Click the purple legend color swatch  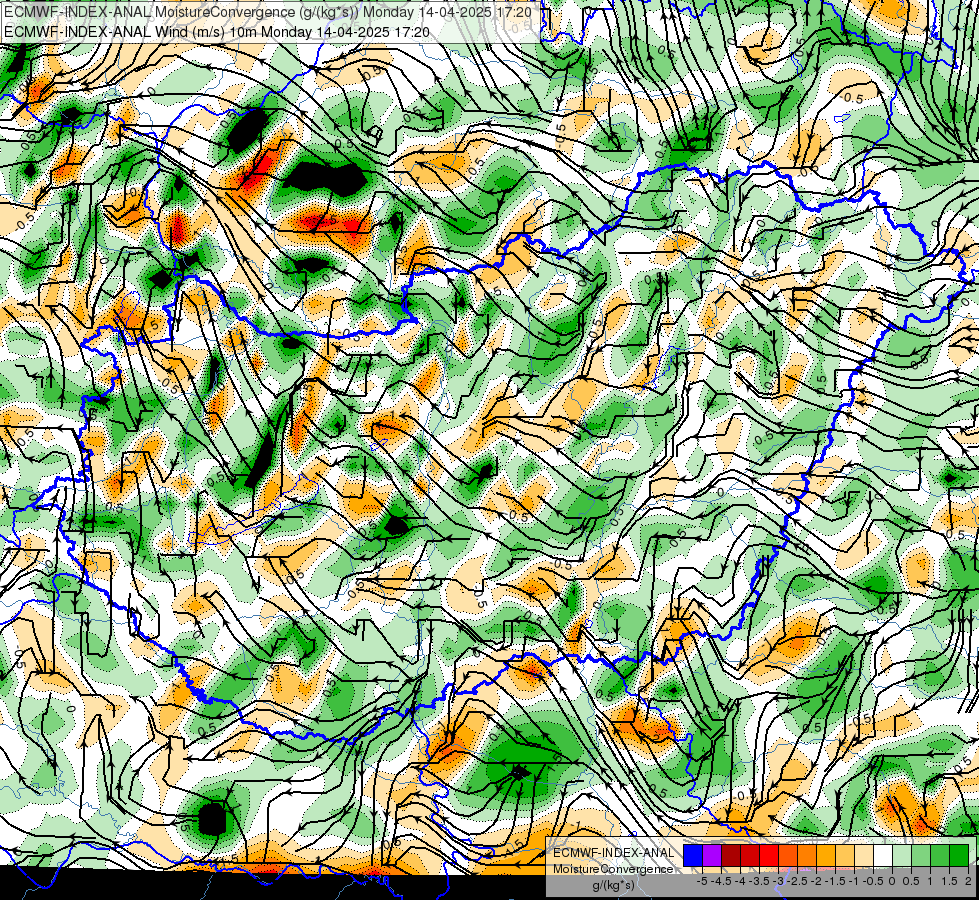pyautogui.click(x=712, y=855)
